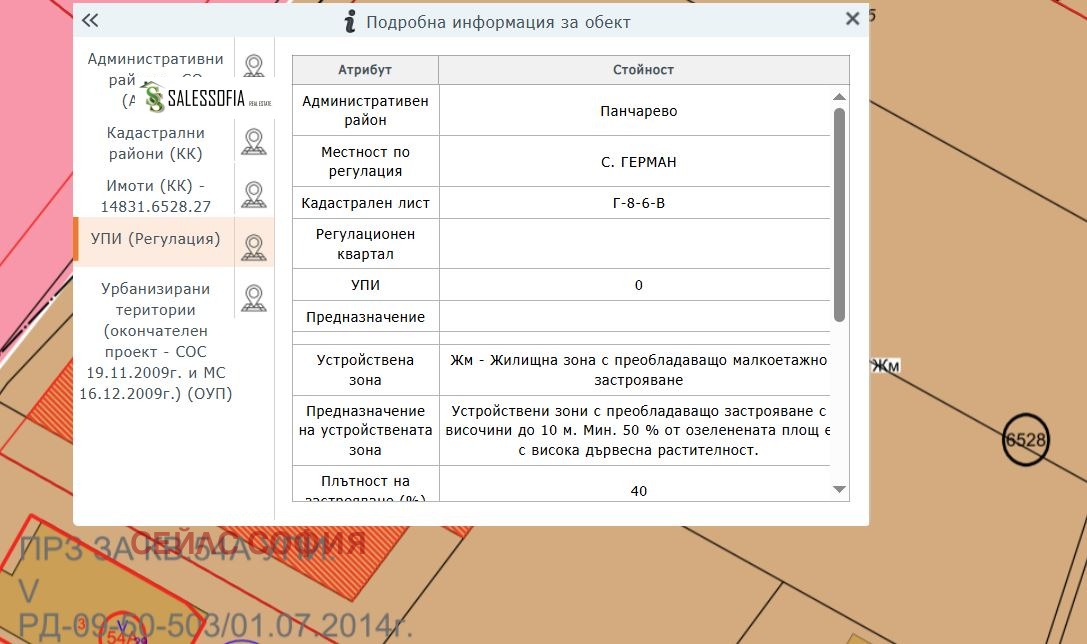This screenshot has width=1087, height=644.
Task: Close the Подробна информация за обект dialog
Action: point(852,18)
